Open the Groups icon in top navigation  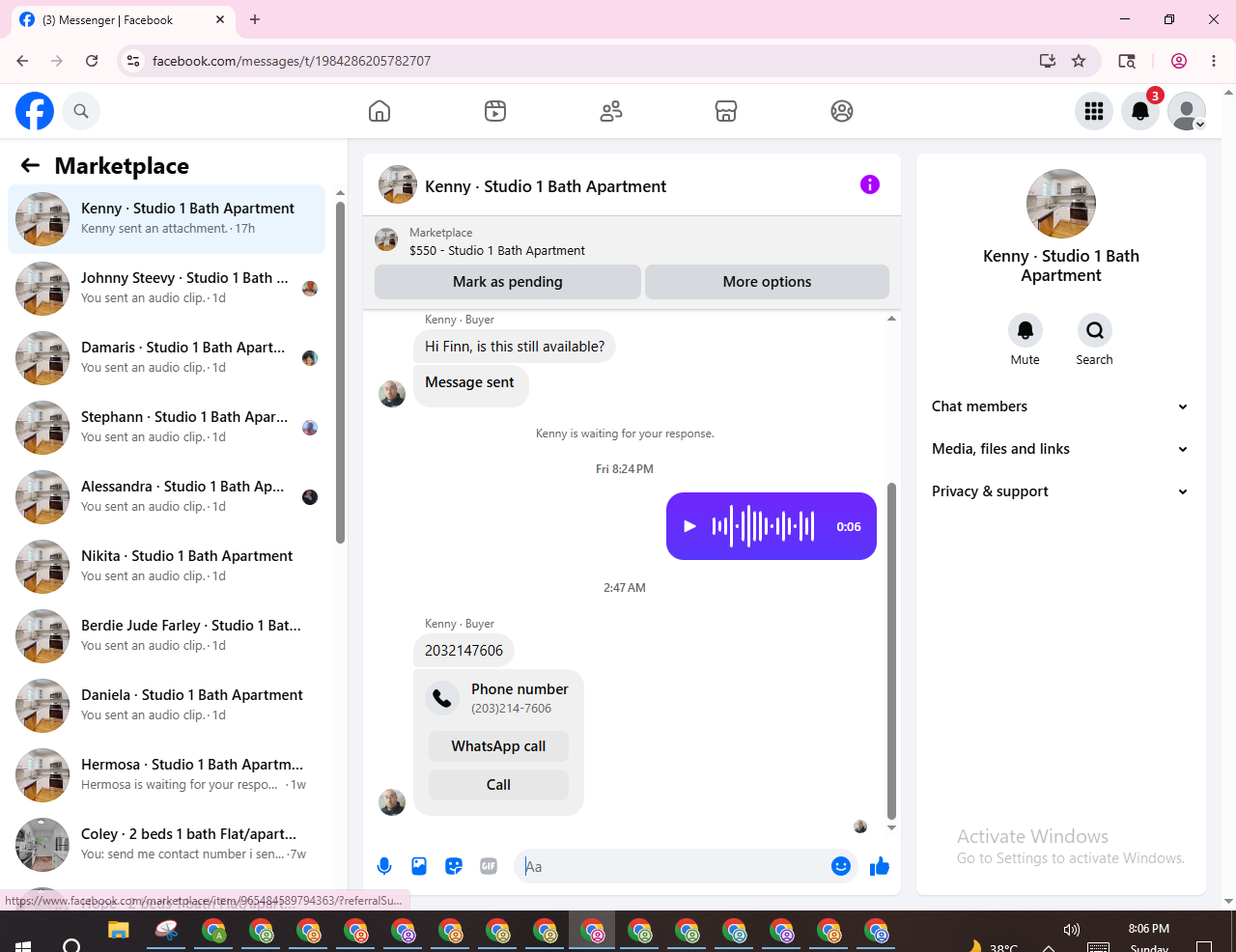pyautogui.click(x=842, y=111)
